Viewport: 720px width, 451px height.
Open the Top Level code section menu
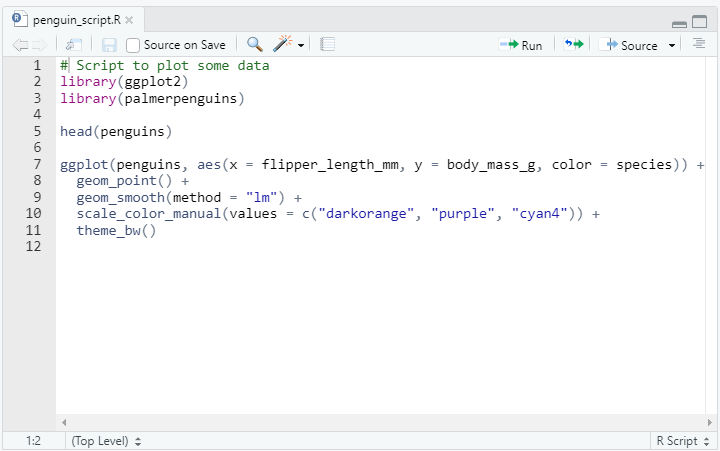[x=106, y=440]
